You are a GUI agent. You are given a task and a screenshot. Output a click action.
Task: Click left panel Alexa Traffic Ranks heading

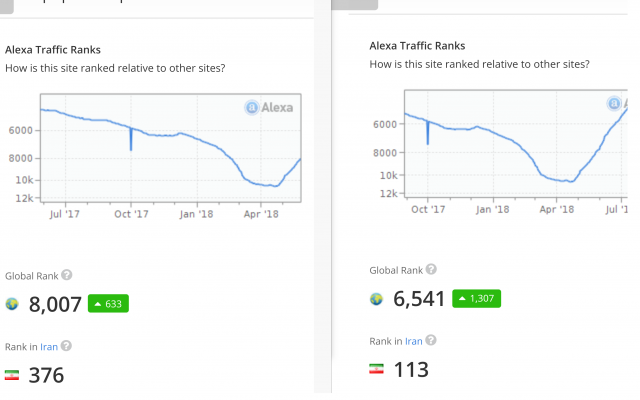pos(53,50)
